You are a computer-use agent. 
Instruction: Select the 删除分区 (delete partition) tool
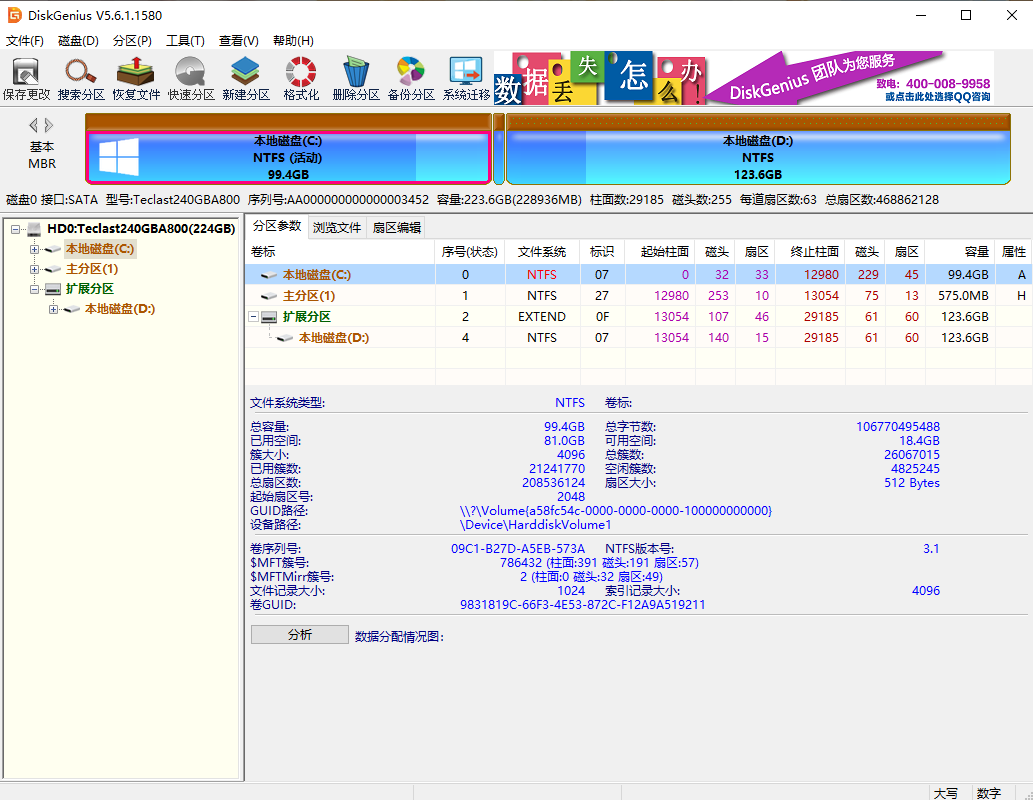coord(356,76)
